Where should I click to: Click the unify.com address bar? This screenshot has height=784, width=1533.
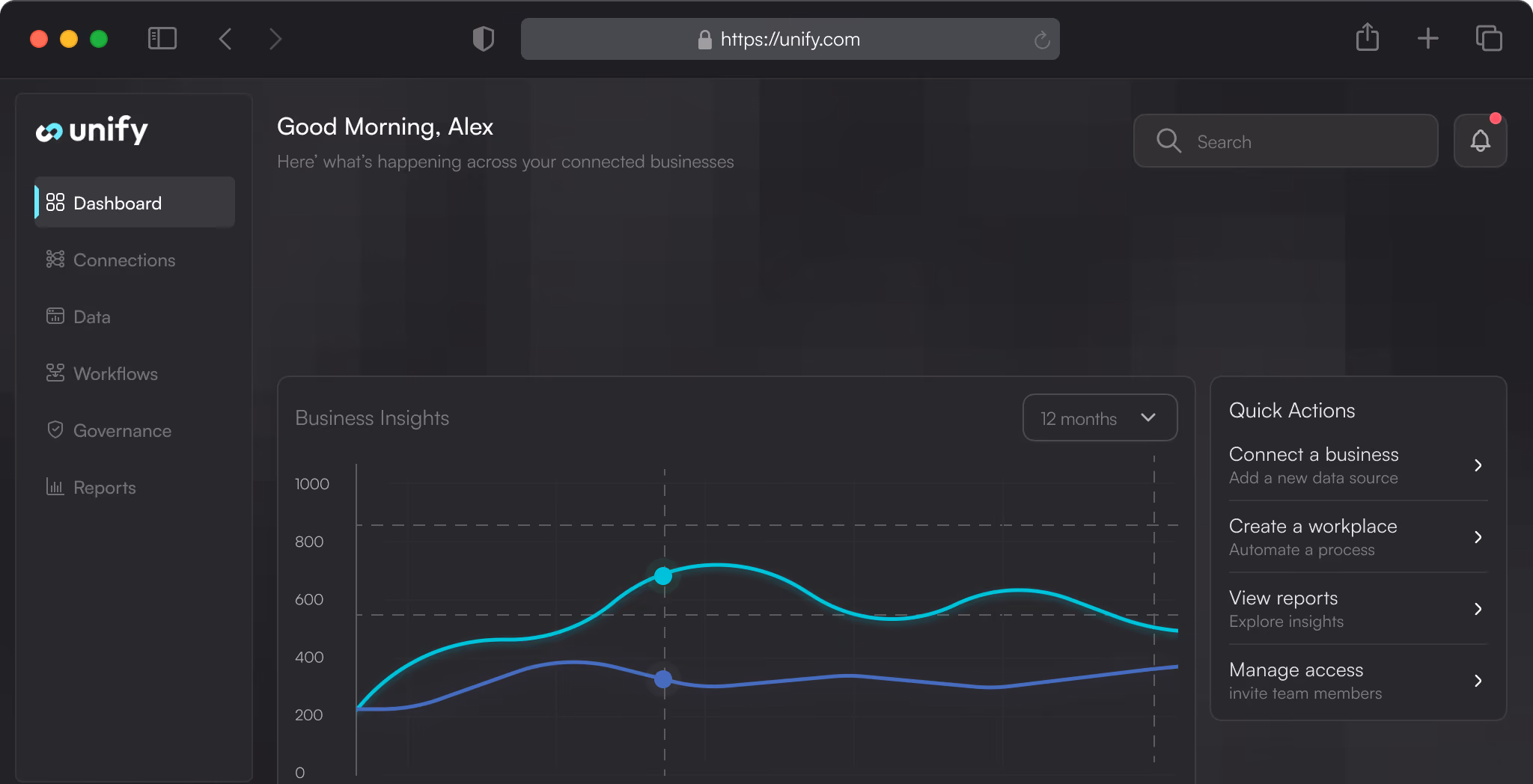pos(790,39)
